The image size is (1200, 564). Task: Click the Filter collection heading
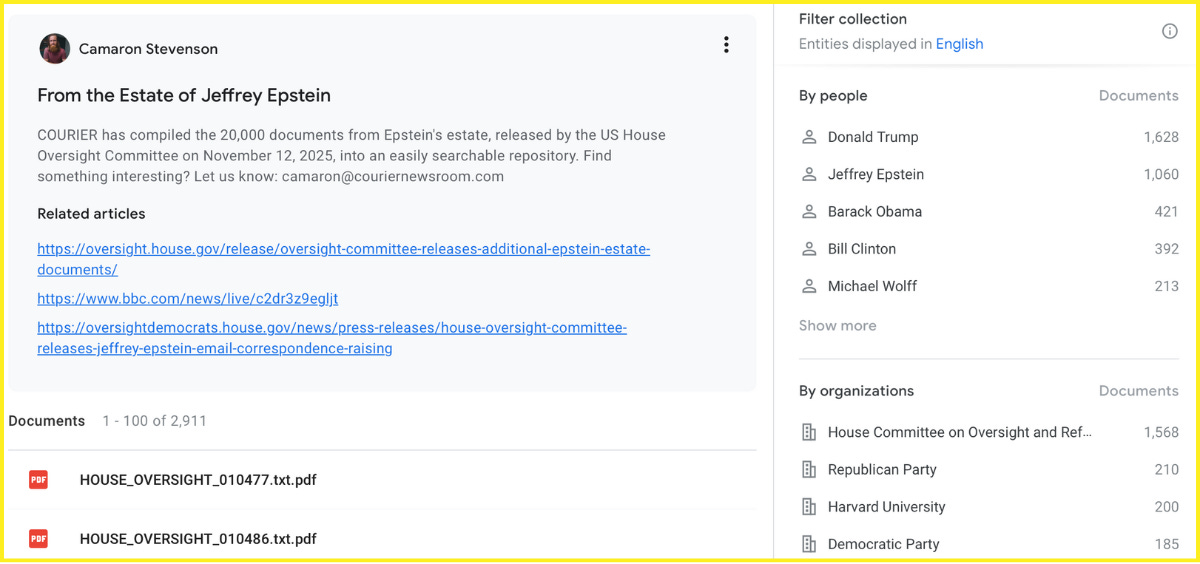[x=853, y=19]
